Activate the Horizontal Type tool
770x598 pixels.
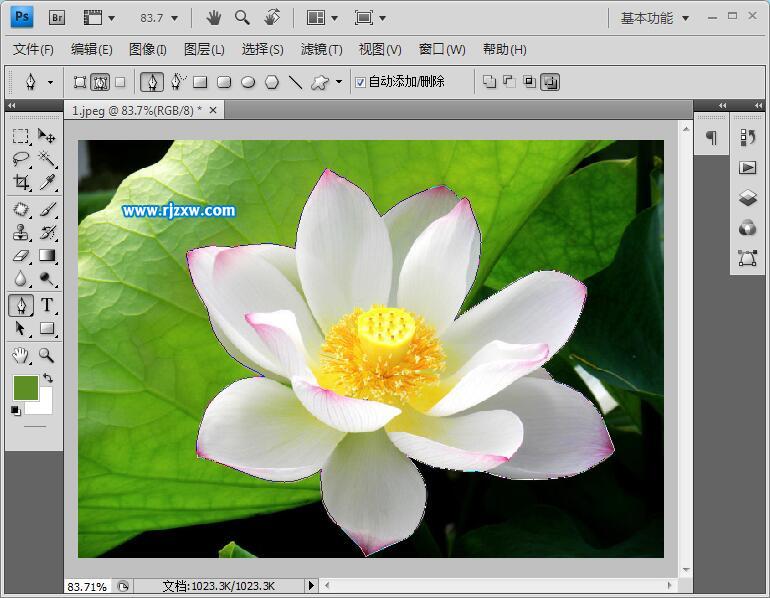47,305
